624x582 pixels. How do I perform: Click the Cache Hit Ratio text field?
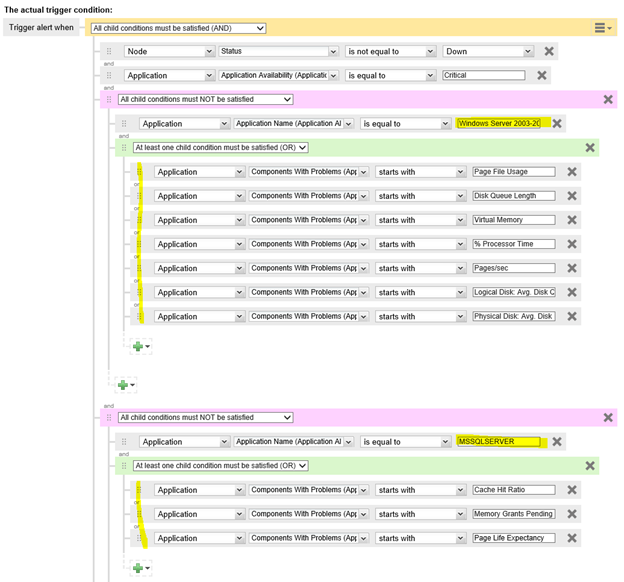point(514,490)
